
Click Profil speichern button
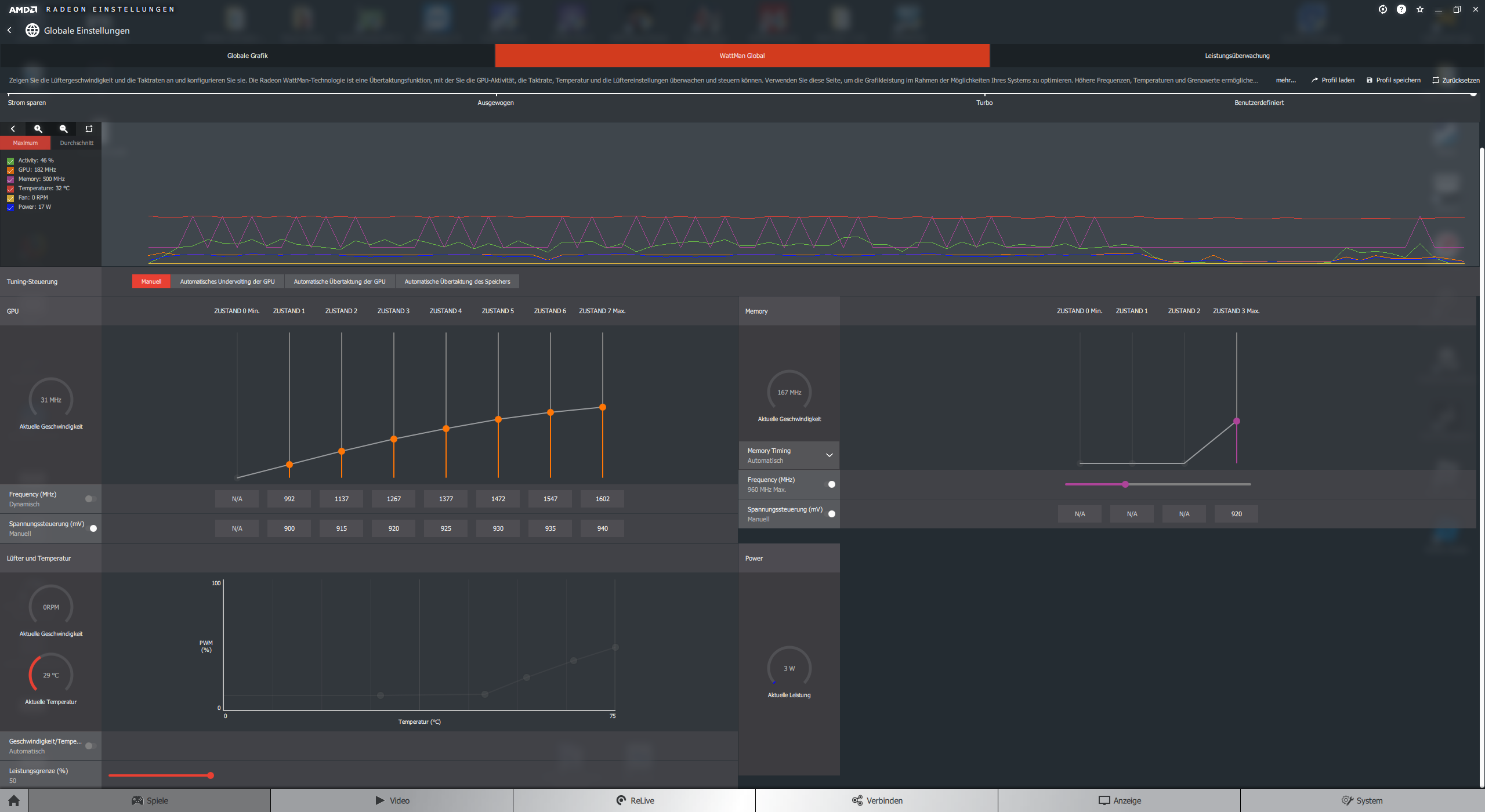coord(1393,80)
